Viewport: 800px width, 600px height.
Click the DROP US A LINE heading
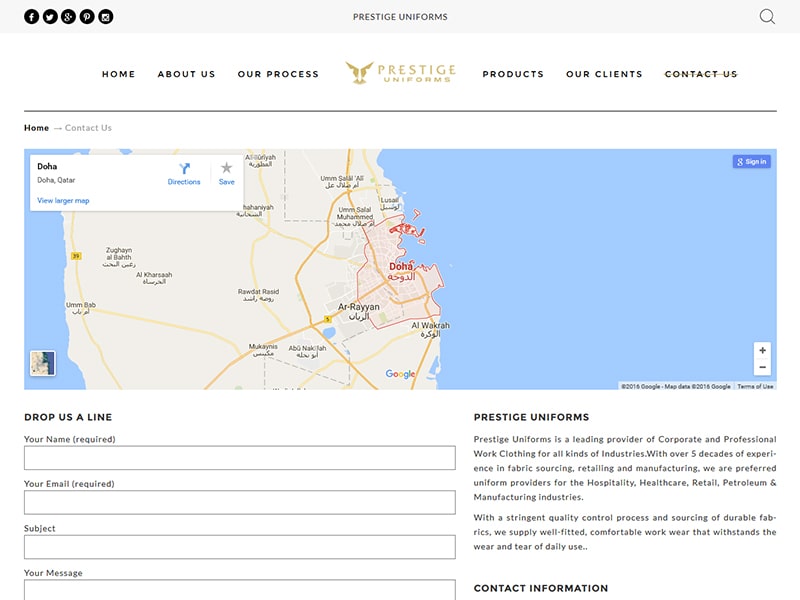click(x=68, y=417)
